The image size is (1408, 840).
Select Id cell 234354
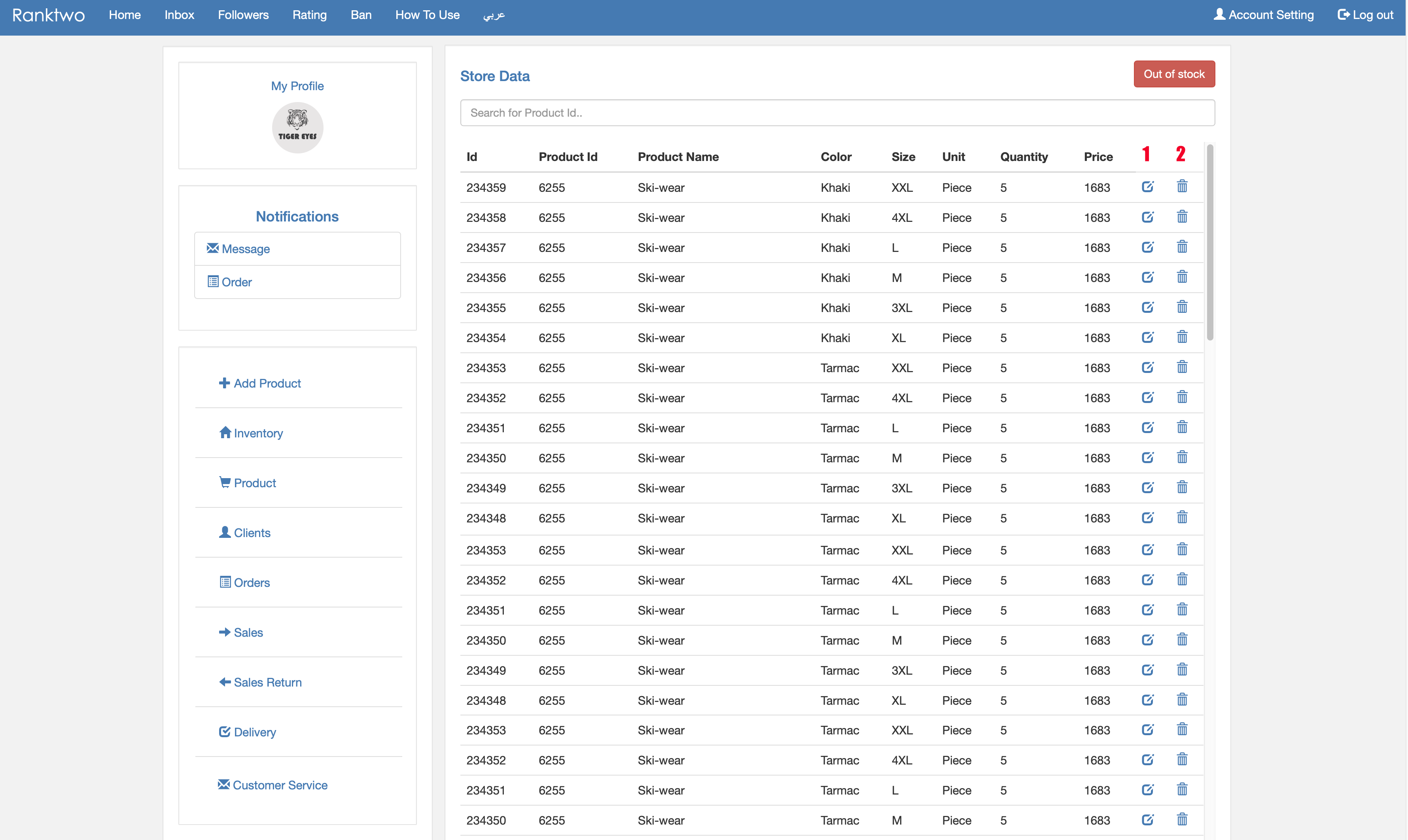click(x=486, y=337)
